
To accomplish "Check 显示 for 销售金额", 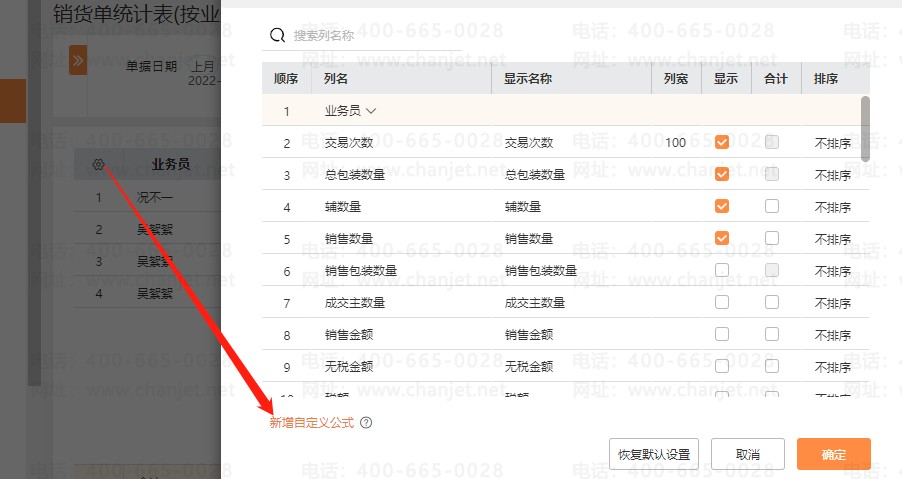I will click(x=721, y=334).
